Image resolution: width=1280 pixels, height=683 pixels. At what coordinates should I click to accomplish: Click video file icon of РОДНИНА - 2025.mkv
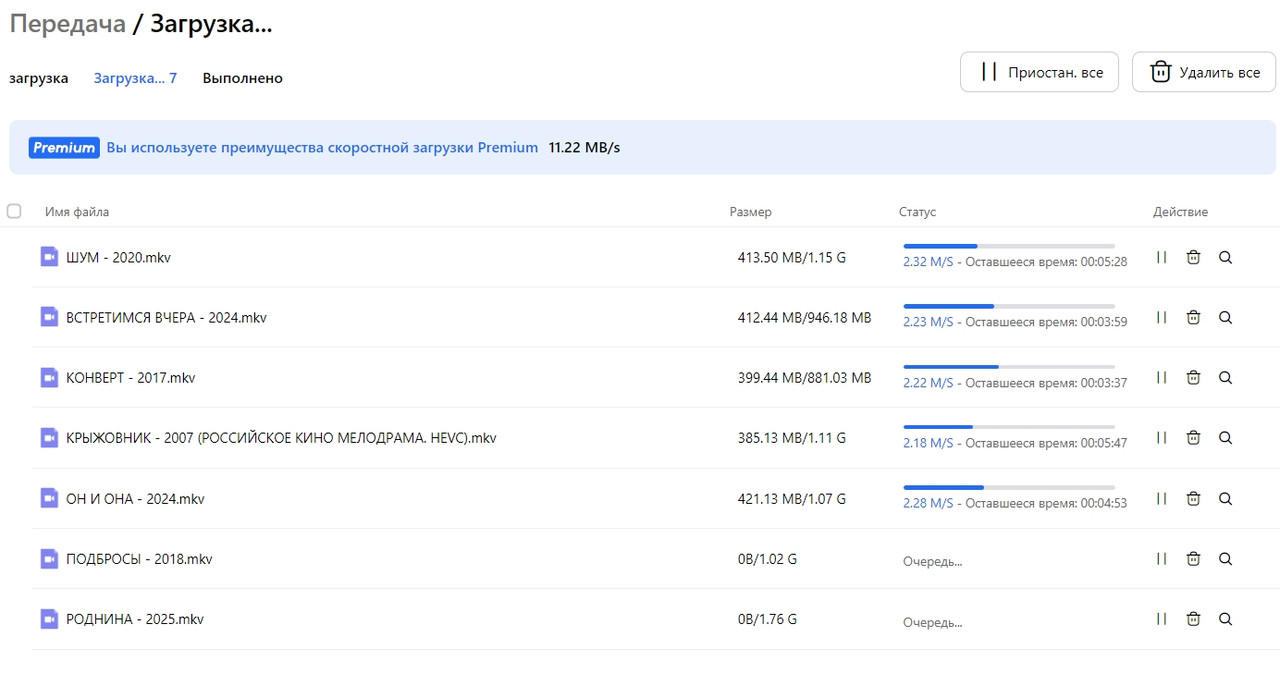[x=49, y=619]
